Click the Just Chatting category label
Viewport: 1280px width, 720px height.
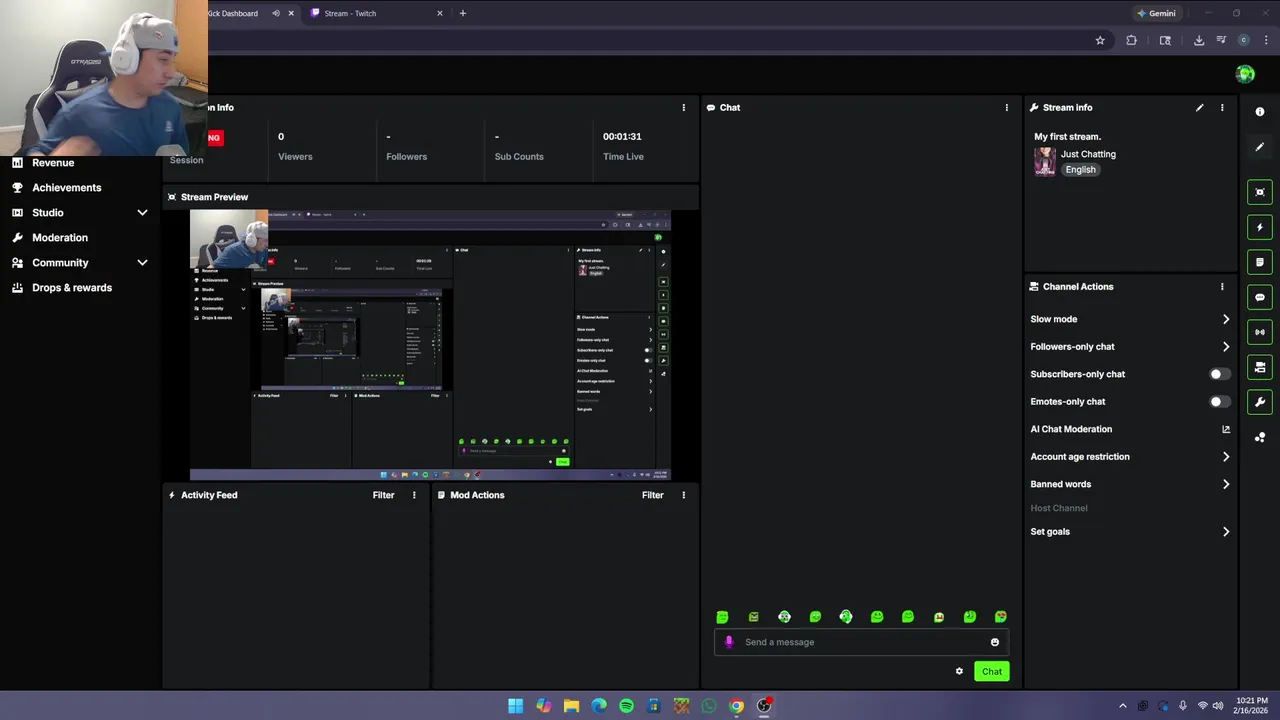1088,154
